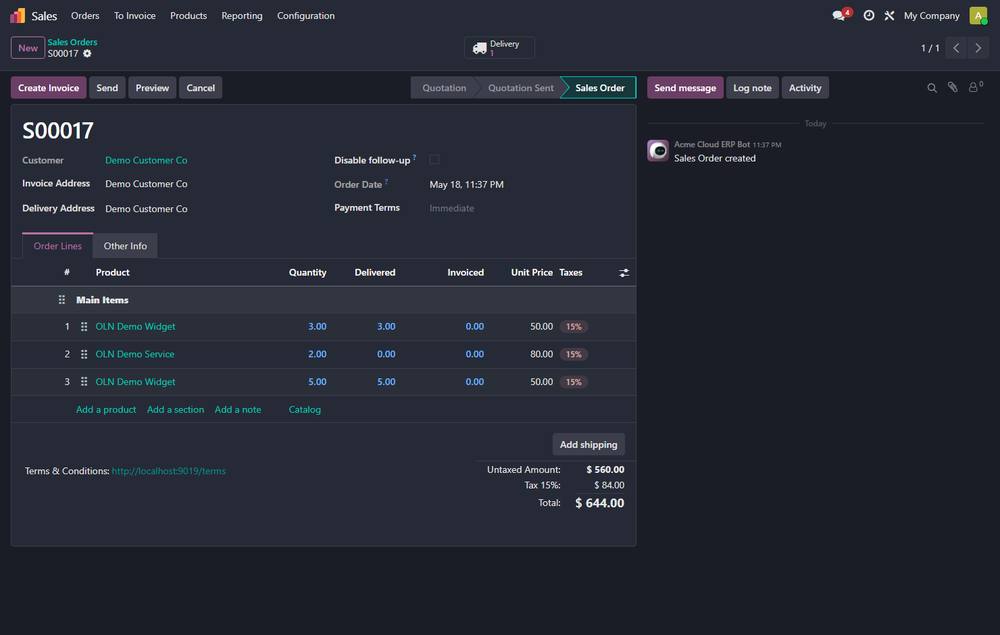
Task: Click the 15% tax tag on OLN Demo Service
Action: tap(573, 354)
